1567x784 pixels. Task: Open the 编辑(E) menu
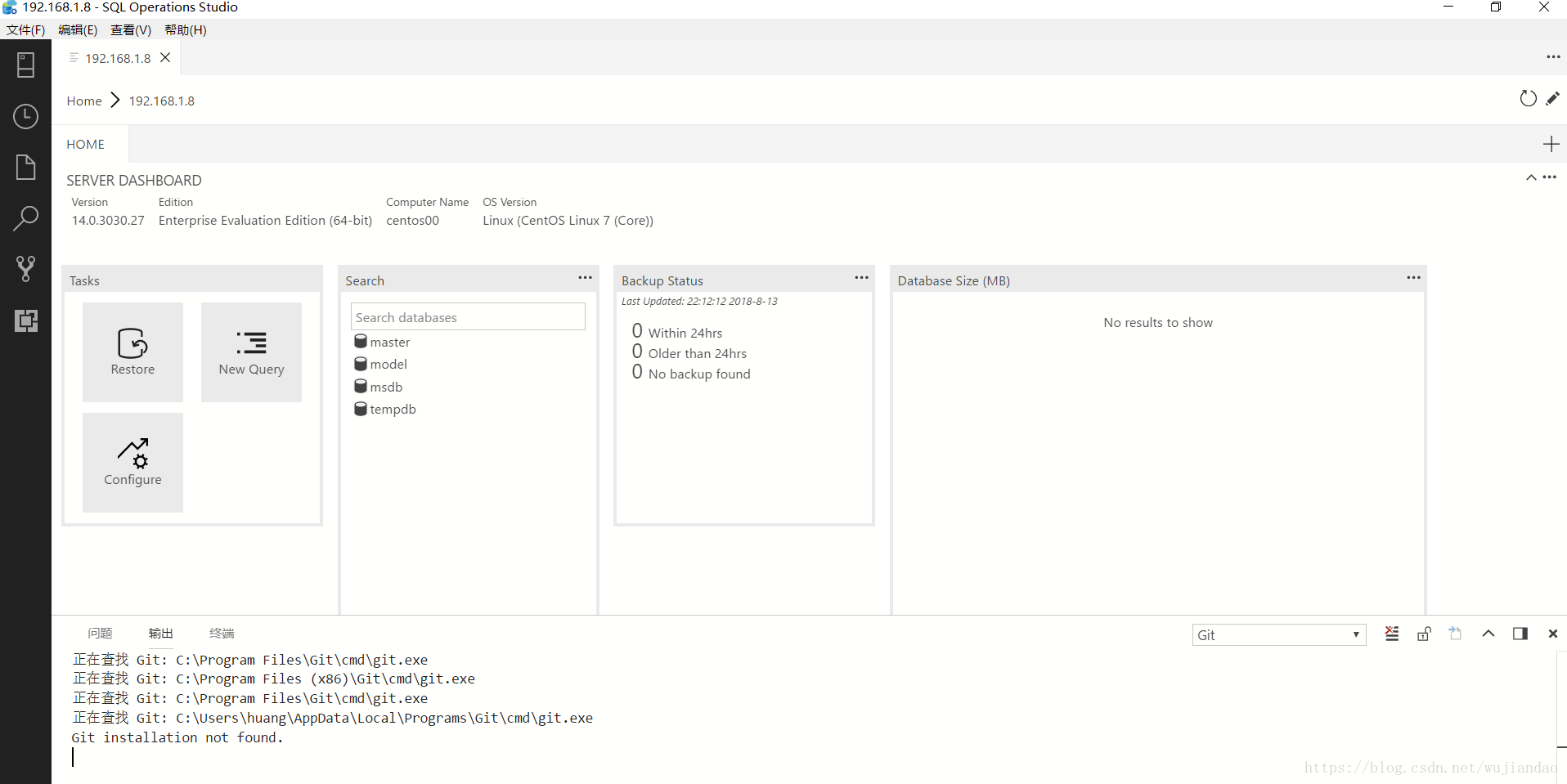click(78, 29)
